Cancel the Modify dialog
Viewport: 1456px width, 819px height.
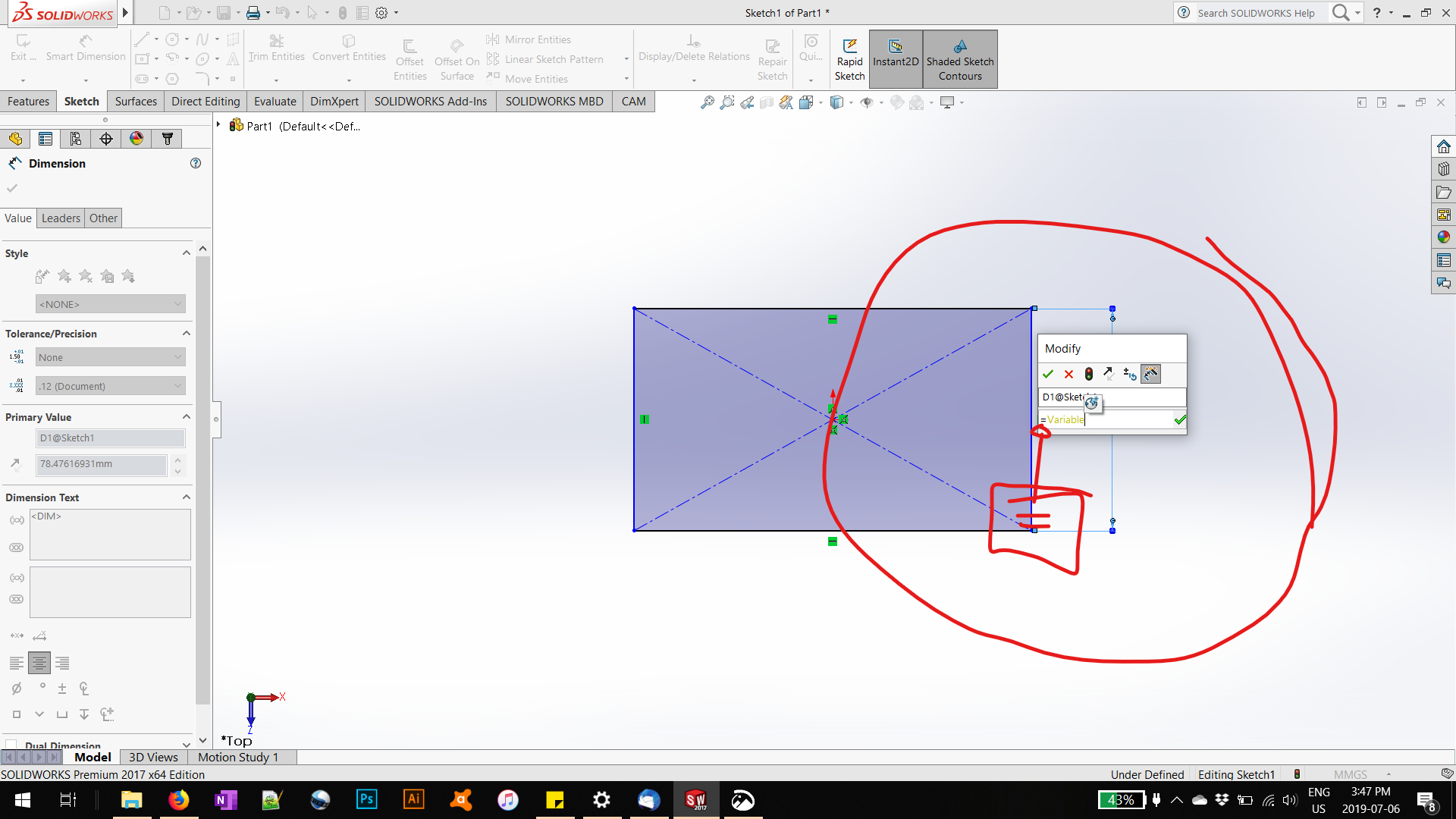tap(1068, 374)
